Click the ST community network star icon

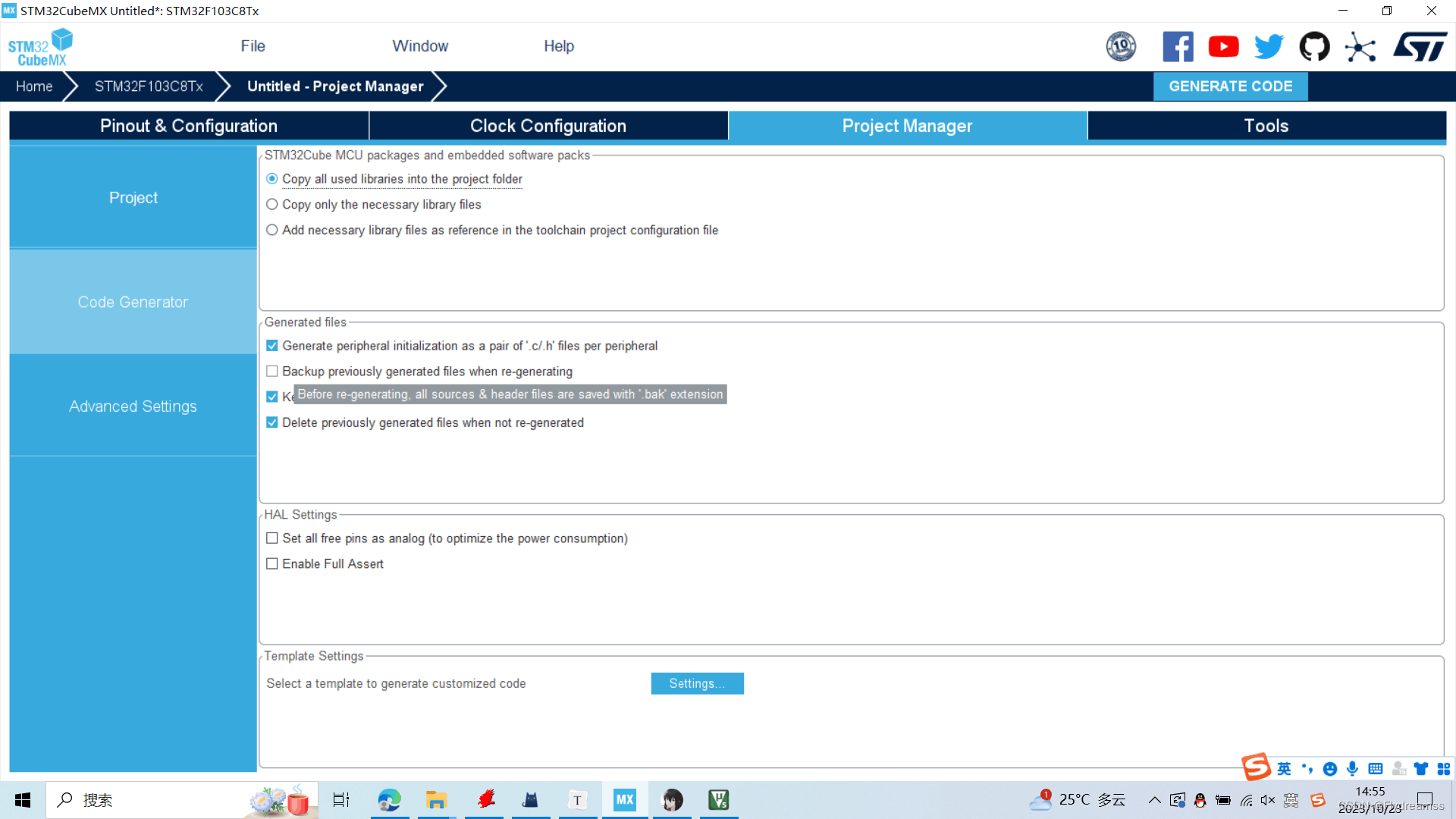tap(1360, 47)
